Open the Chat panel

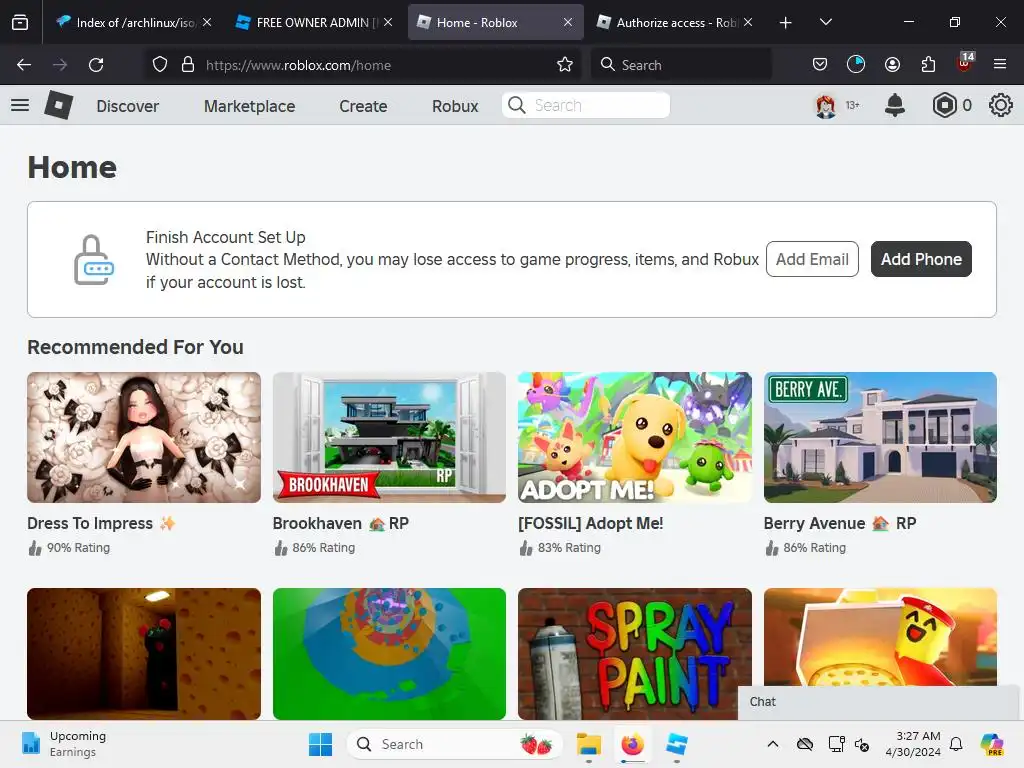(878, 702)
